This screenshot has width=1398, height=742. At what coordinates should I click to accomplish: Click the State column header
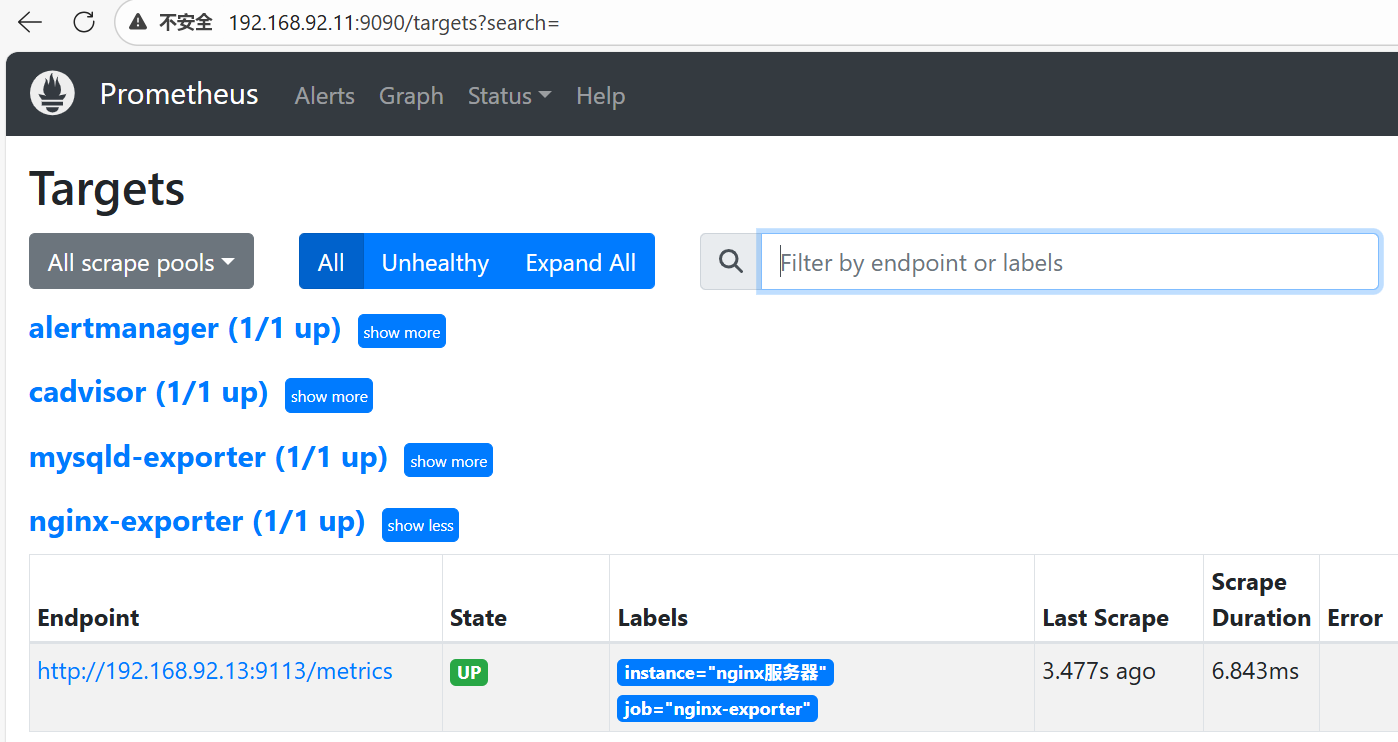click(x=478, y=618)
